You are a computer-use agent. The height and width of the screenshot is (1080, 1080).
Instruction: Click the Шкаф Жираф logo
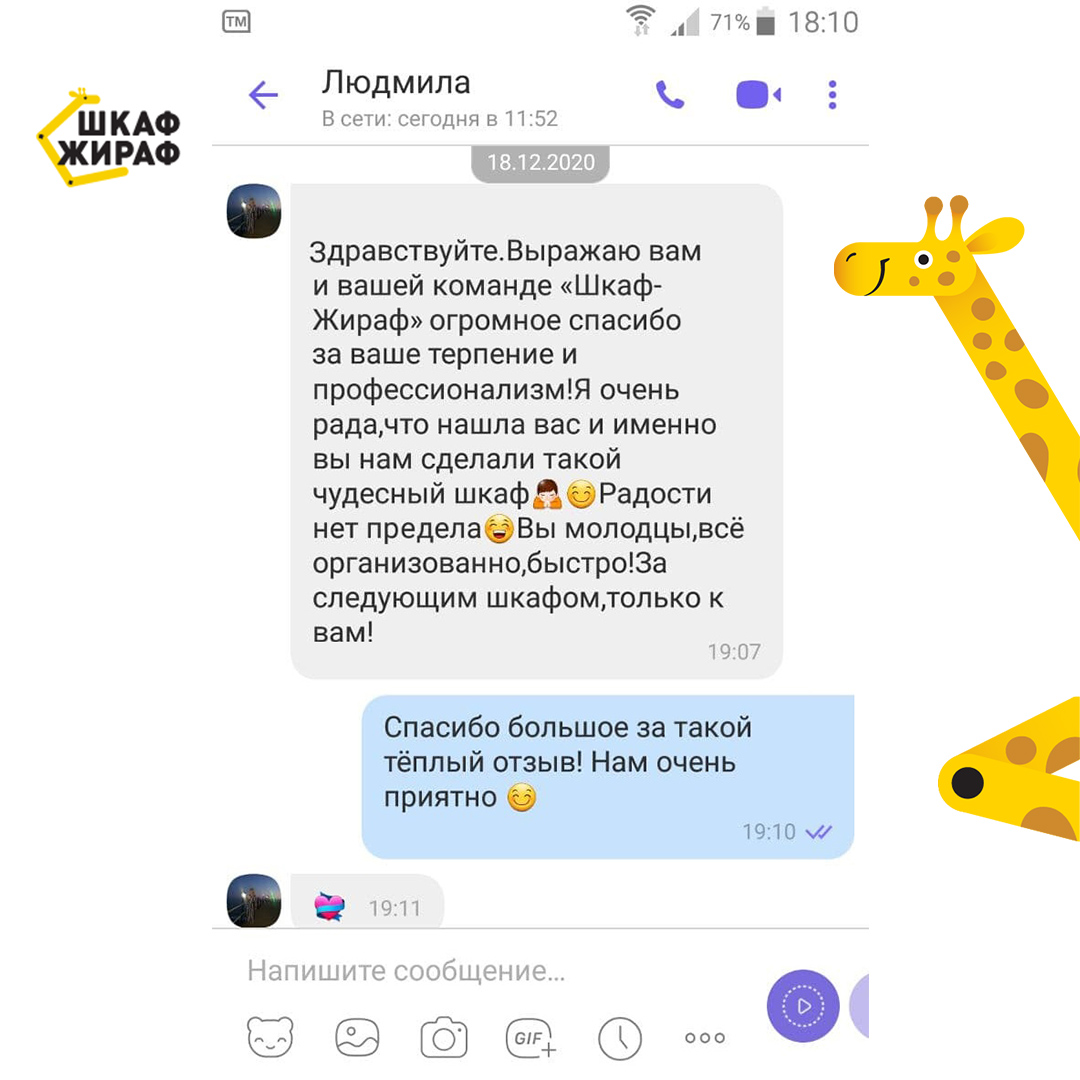point(109,138)
